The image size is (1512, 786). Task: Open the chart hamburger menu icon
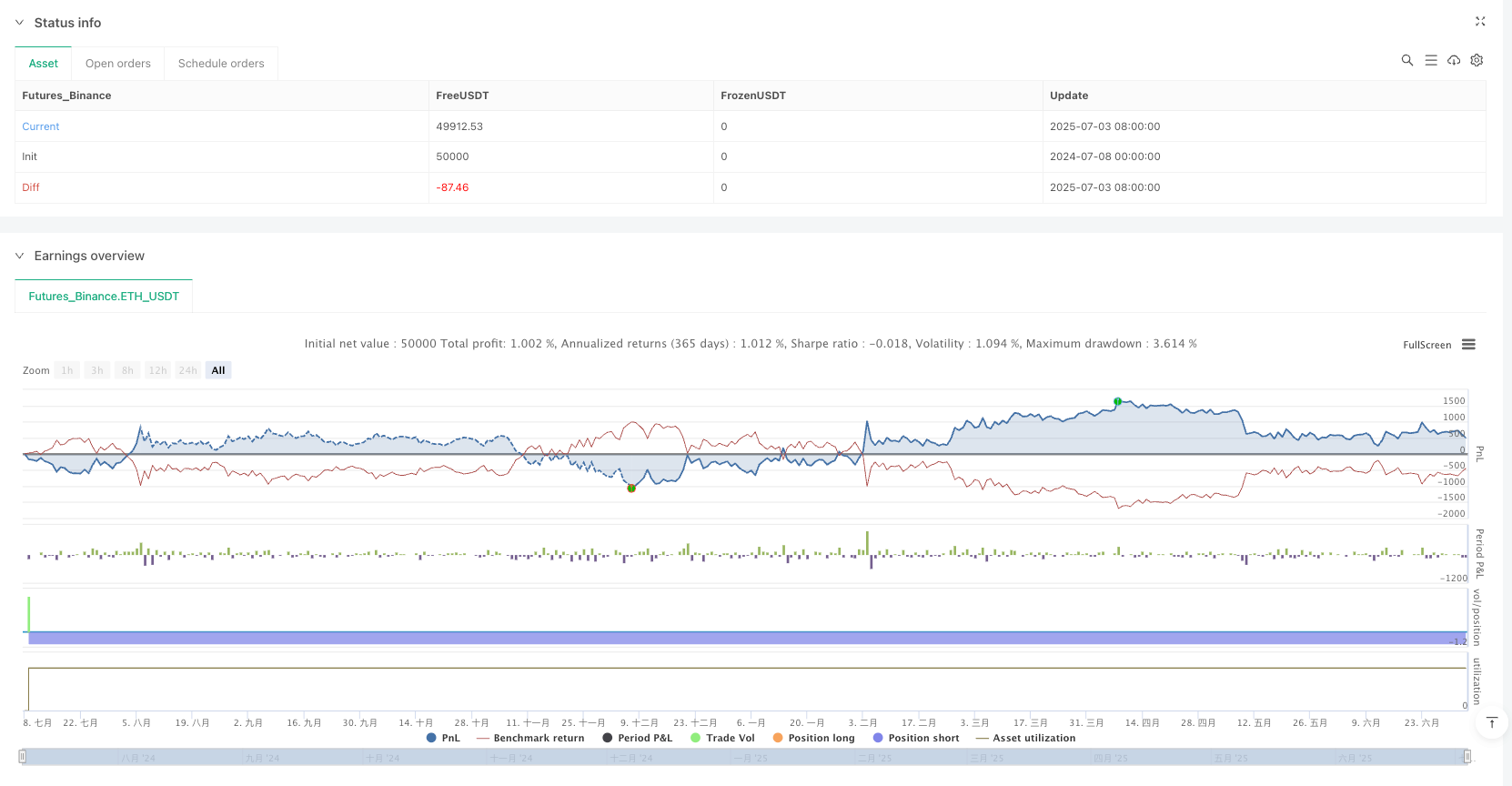click(1468, 345)
